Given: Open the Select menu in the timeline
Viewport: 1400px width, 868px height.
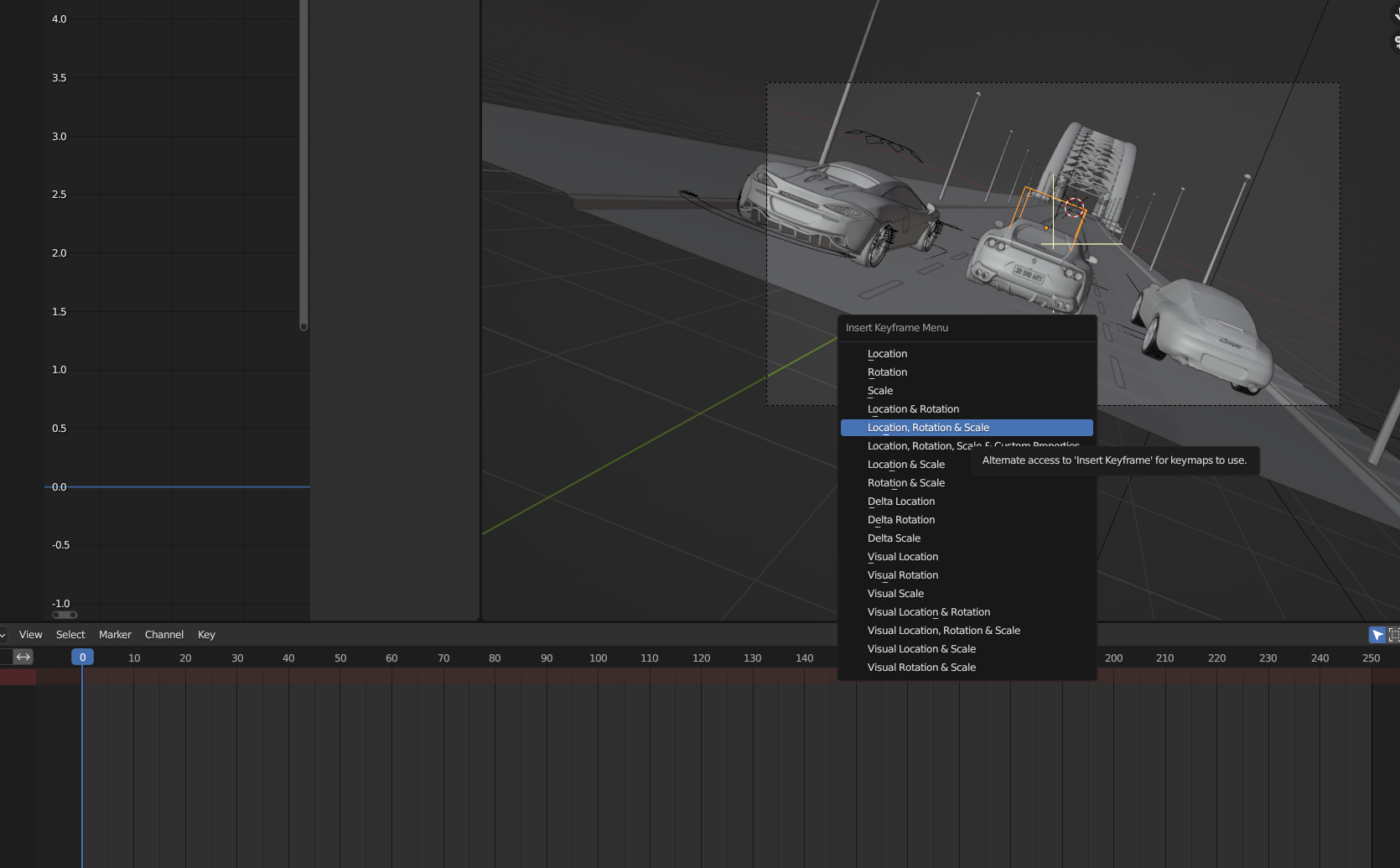Looking at the screenshot, I should click(70, 635).
